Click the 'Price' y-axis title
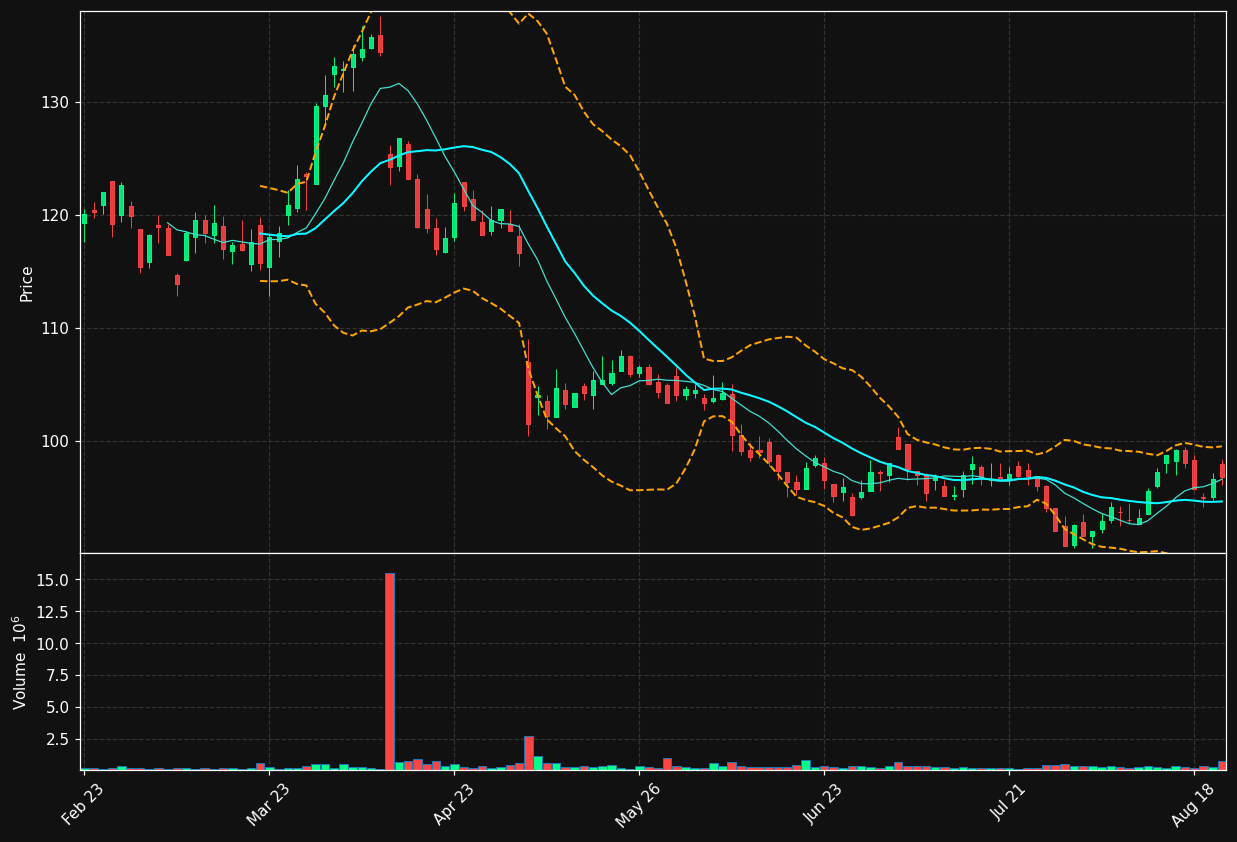Viewport: 1237px width, 842px height. pos(27,283)
